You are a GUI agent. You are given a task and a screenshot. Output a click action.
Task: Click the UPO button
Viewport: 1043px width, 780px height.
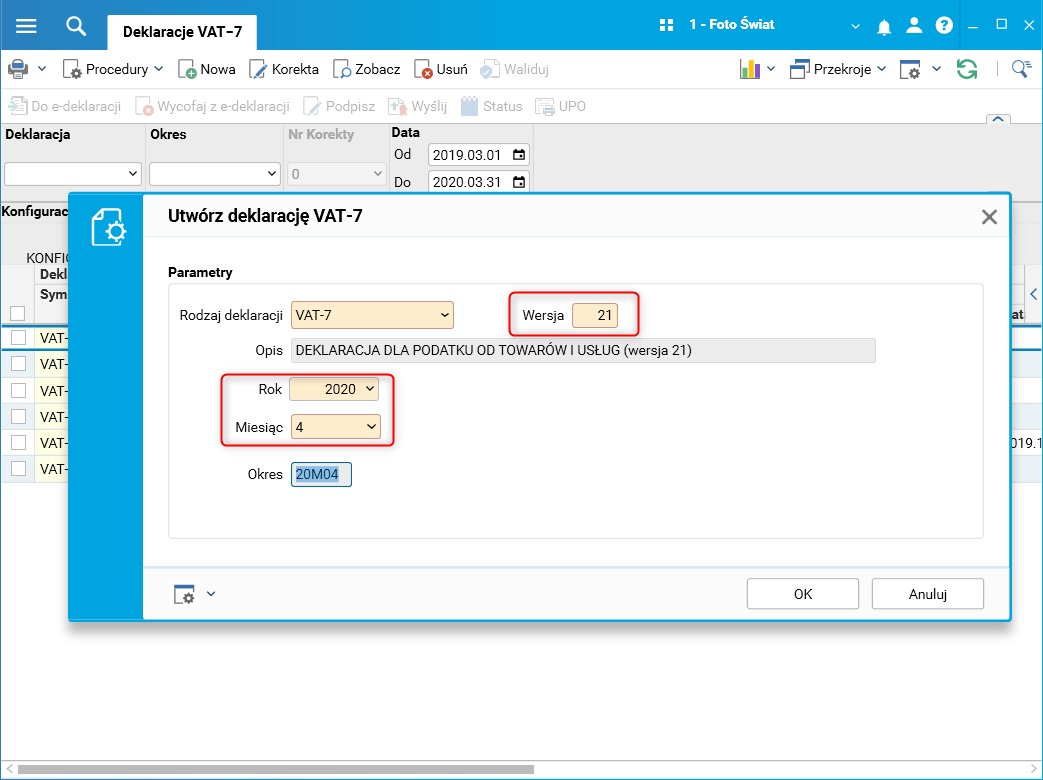[x=561, y=106]
